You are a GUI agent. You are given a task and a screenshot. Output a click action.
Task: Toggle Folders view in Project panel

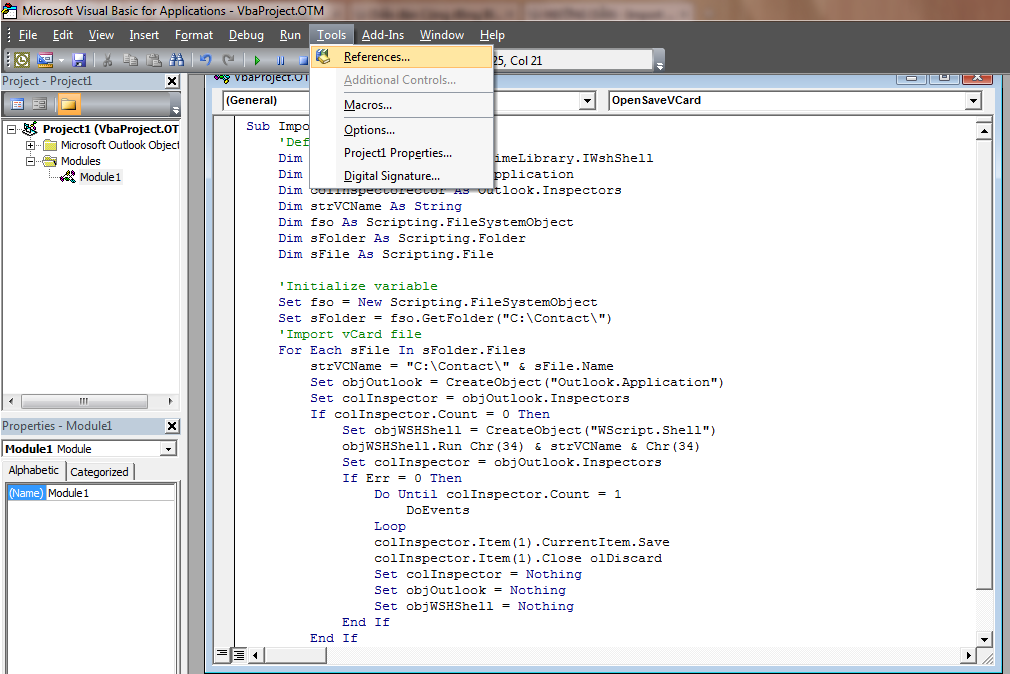(68, 104)
